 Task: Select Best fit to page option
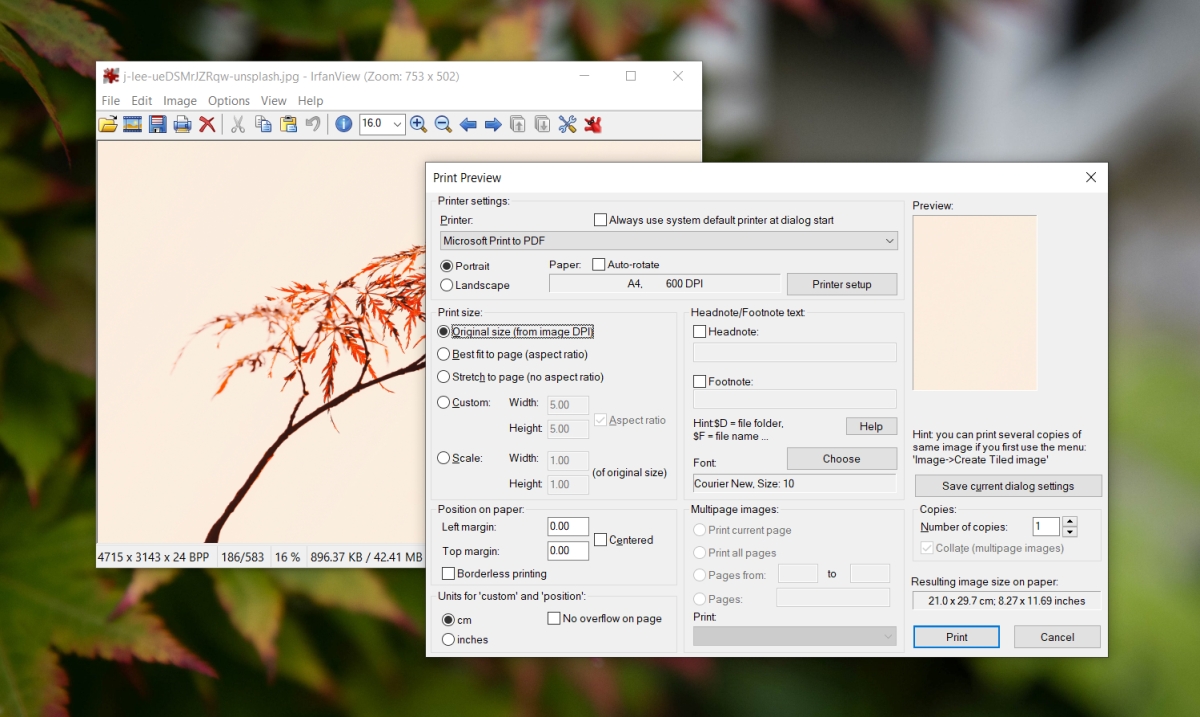(444, 354)
